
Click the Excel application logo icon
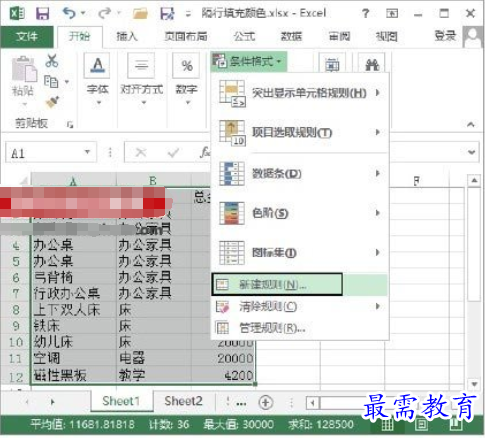(17, 14)
